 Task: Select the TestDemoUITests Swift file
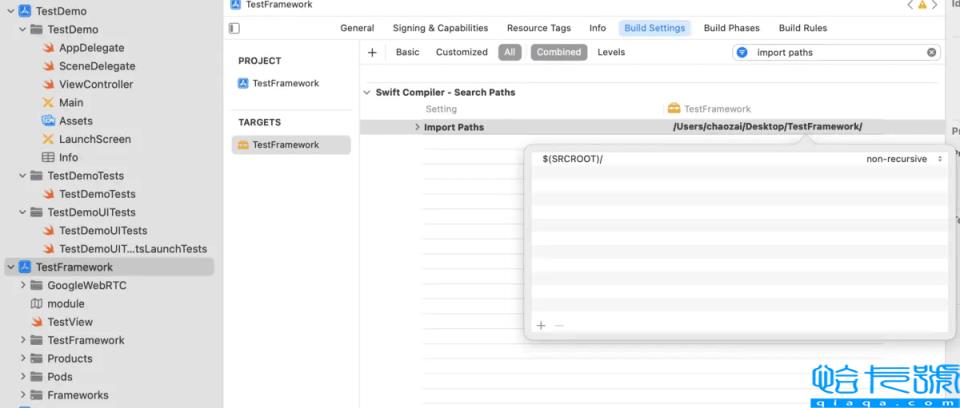click(103, 231)
